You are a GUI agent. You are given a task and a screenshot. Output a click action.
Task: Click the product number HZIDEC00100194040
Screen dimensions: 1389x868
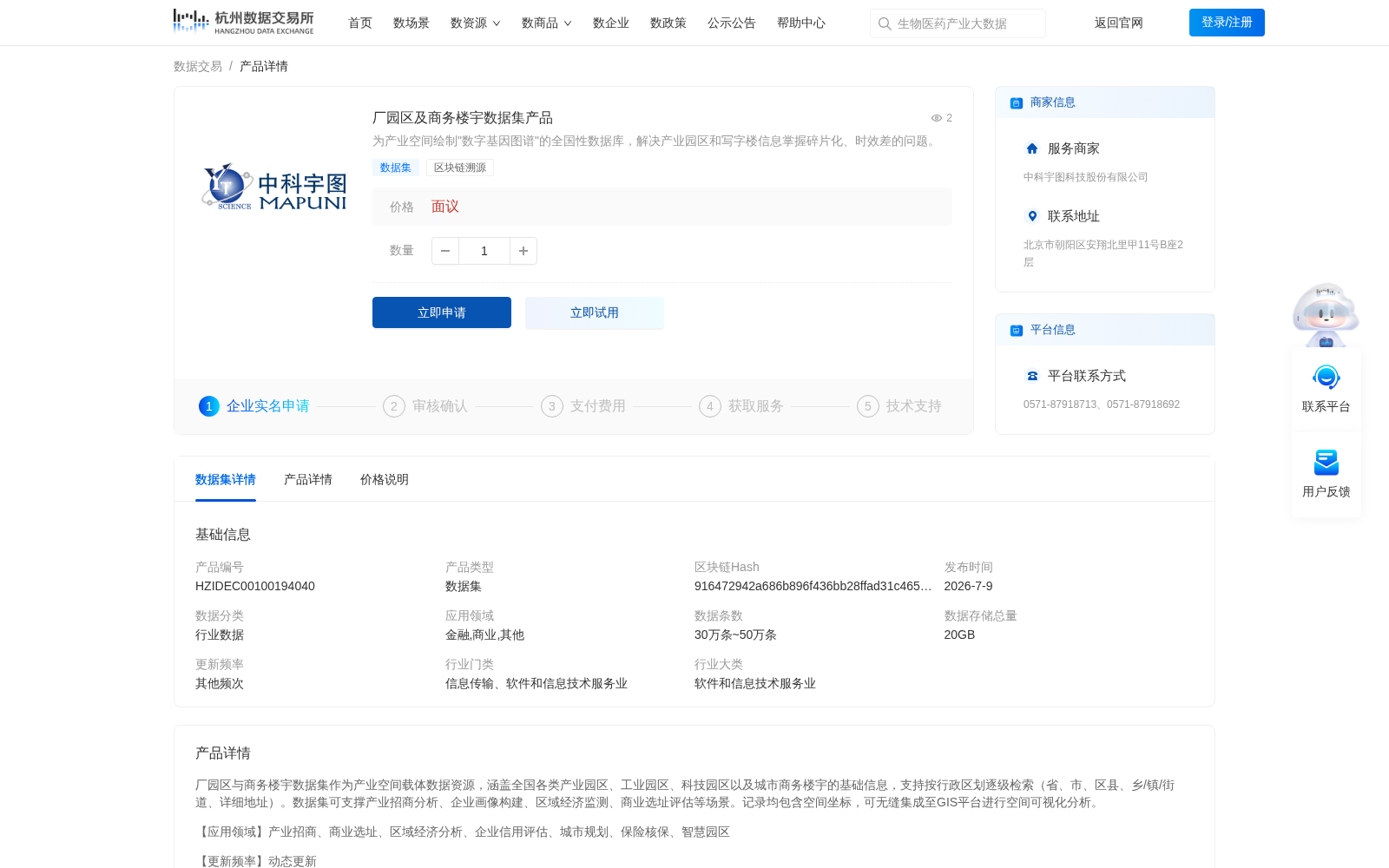tap(255, 586)
